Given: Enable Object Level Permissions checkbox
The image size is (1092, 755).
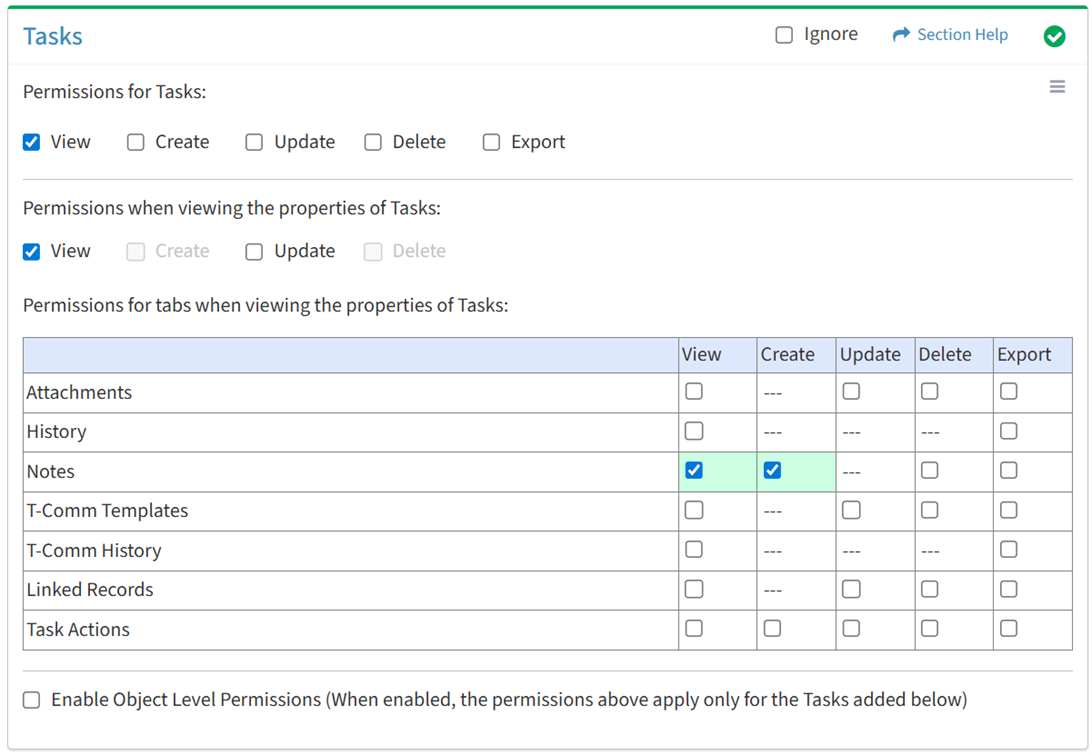Looking at the screenshot, I should (x=32, y=700).
